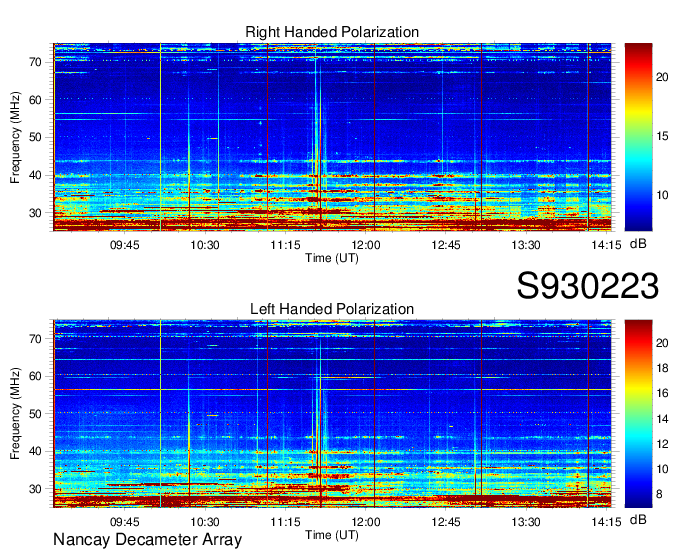The height and width of the screenshot is (552, 680).
Task: Click the 8 value on lower color bar
Action: pyautogui.click(x=659, y=495)
